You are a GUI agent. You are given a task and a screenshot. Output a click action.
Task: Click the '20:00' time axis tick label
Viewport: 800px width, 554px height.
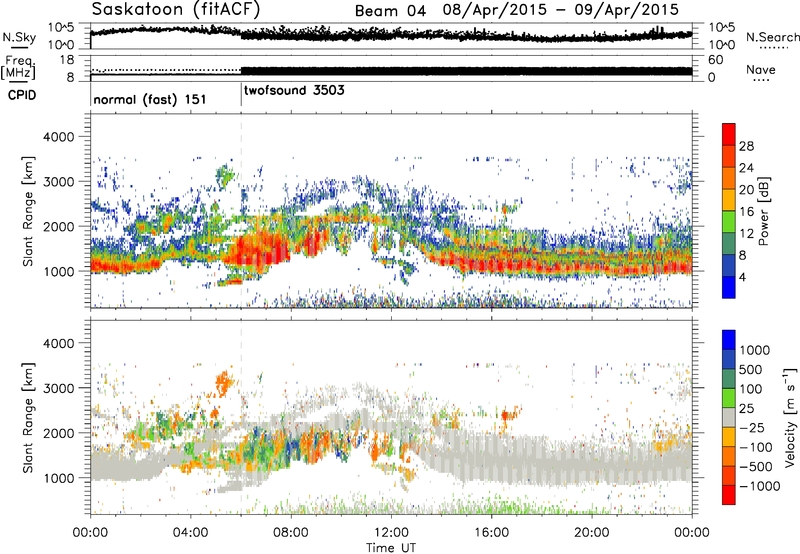tap(591, 533)
